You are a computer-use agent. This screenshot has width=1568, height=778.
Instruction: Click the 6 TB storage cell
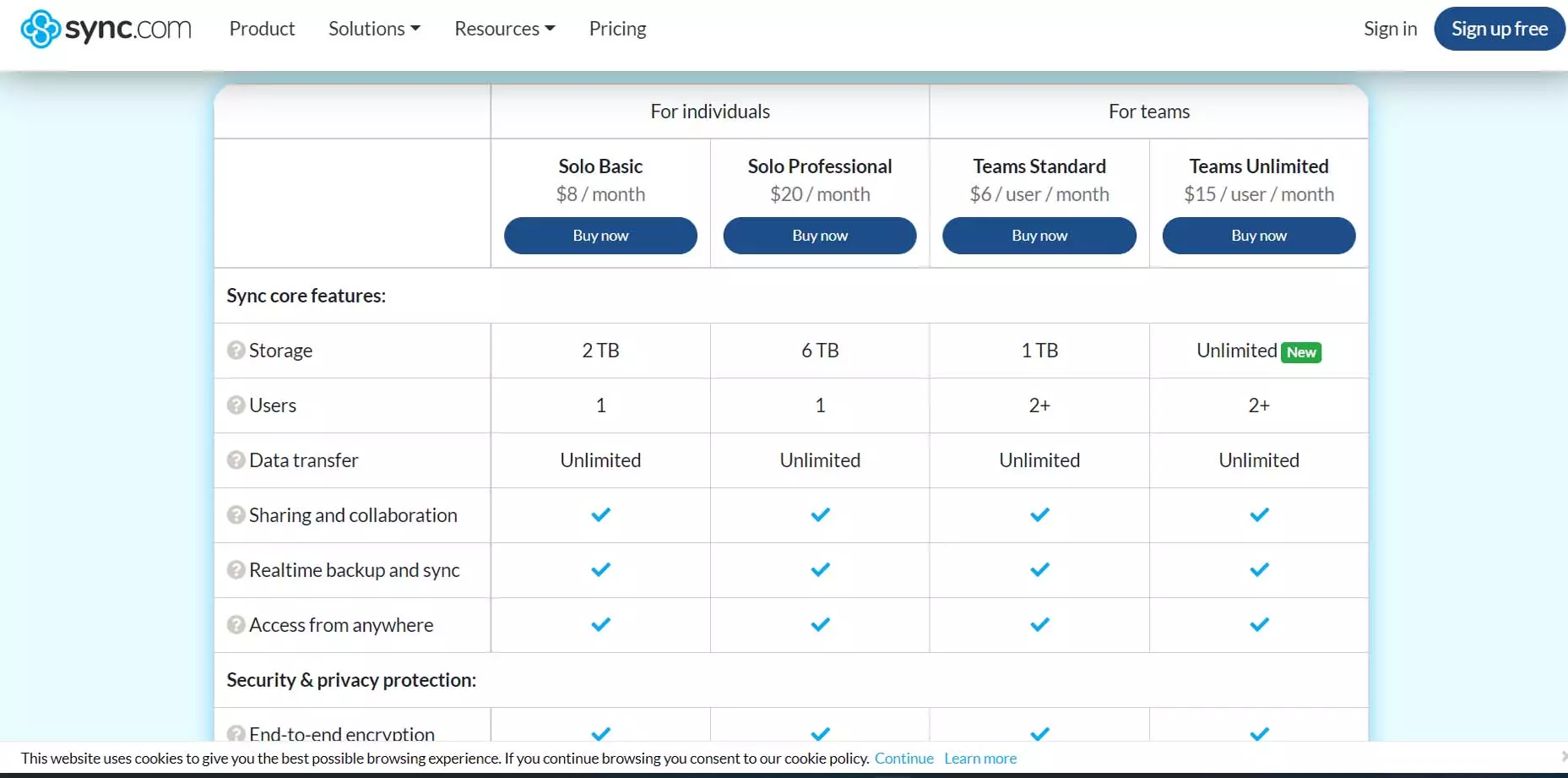(820, 351)
